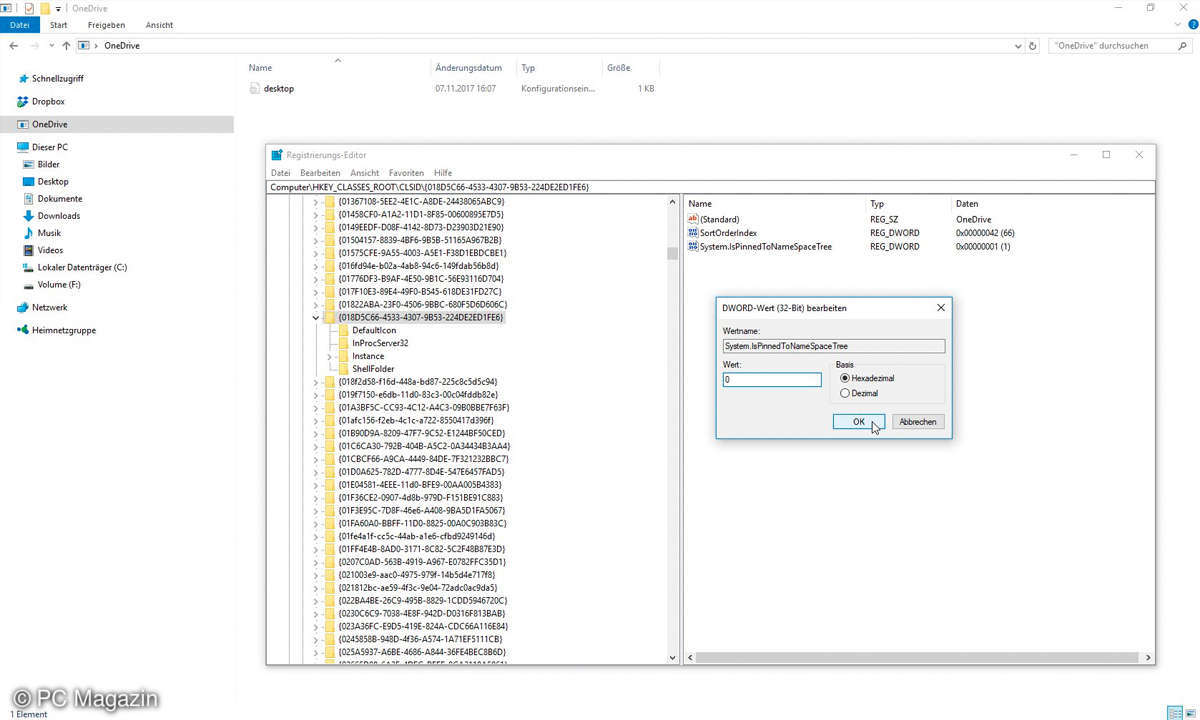1200x720 pixels.
Task: Click the Lokaler Datenträger (C:) drive icon
Action: [x=29, y=267]
